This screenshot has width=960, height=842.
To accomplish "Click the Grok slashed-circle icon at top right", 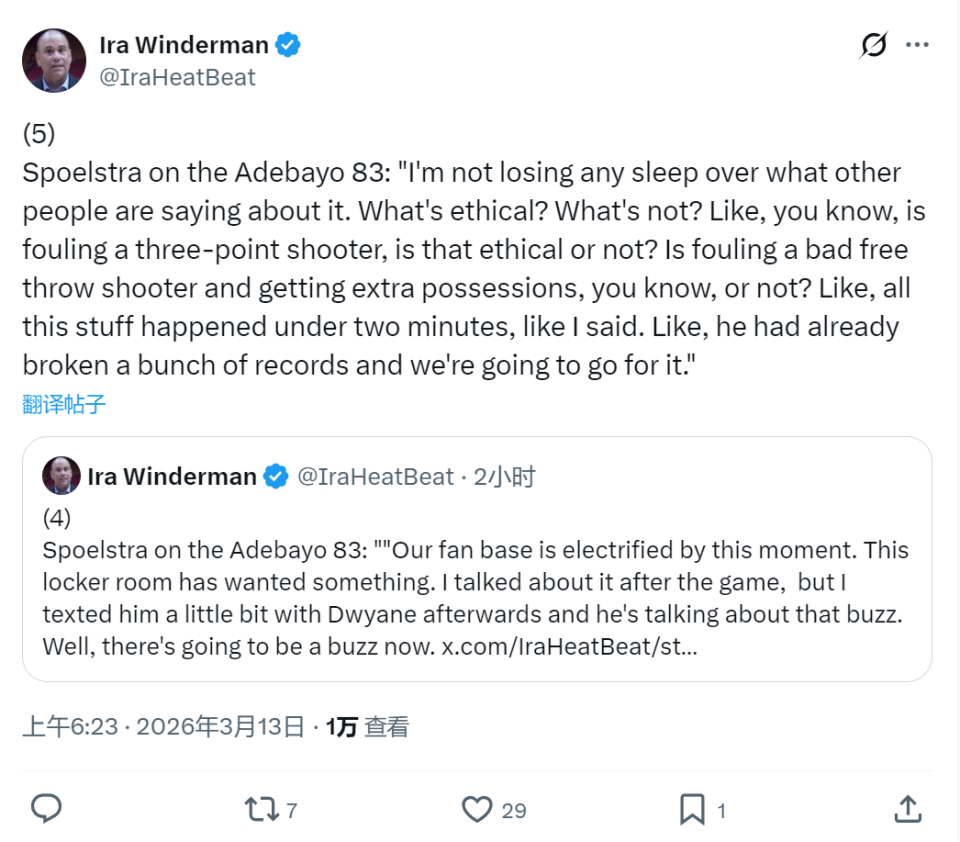I will (873, 46).
